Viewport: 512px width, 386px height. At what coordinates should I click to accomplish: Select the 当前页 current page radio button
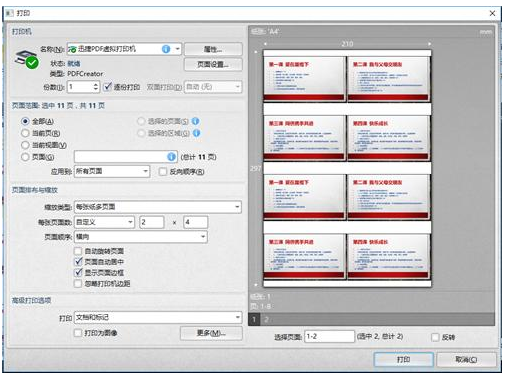click(x=25, y=133)
